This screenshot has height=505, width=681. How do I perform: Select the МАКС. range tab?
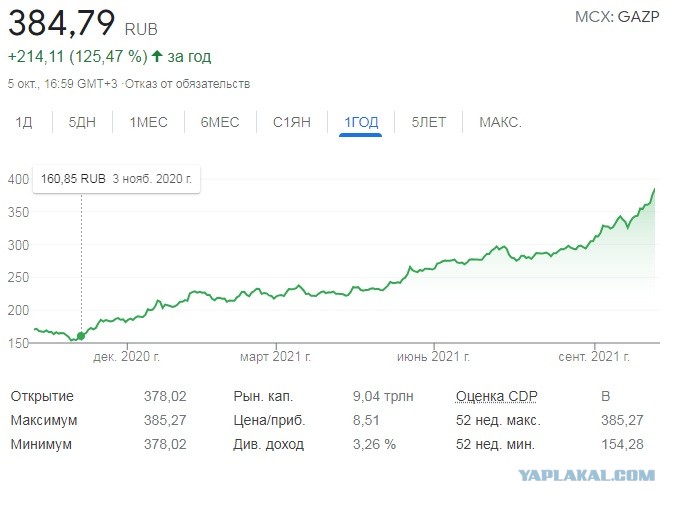pos(500,122)
